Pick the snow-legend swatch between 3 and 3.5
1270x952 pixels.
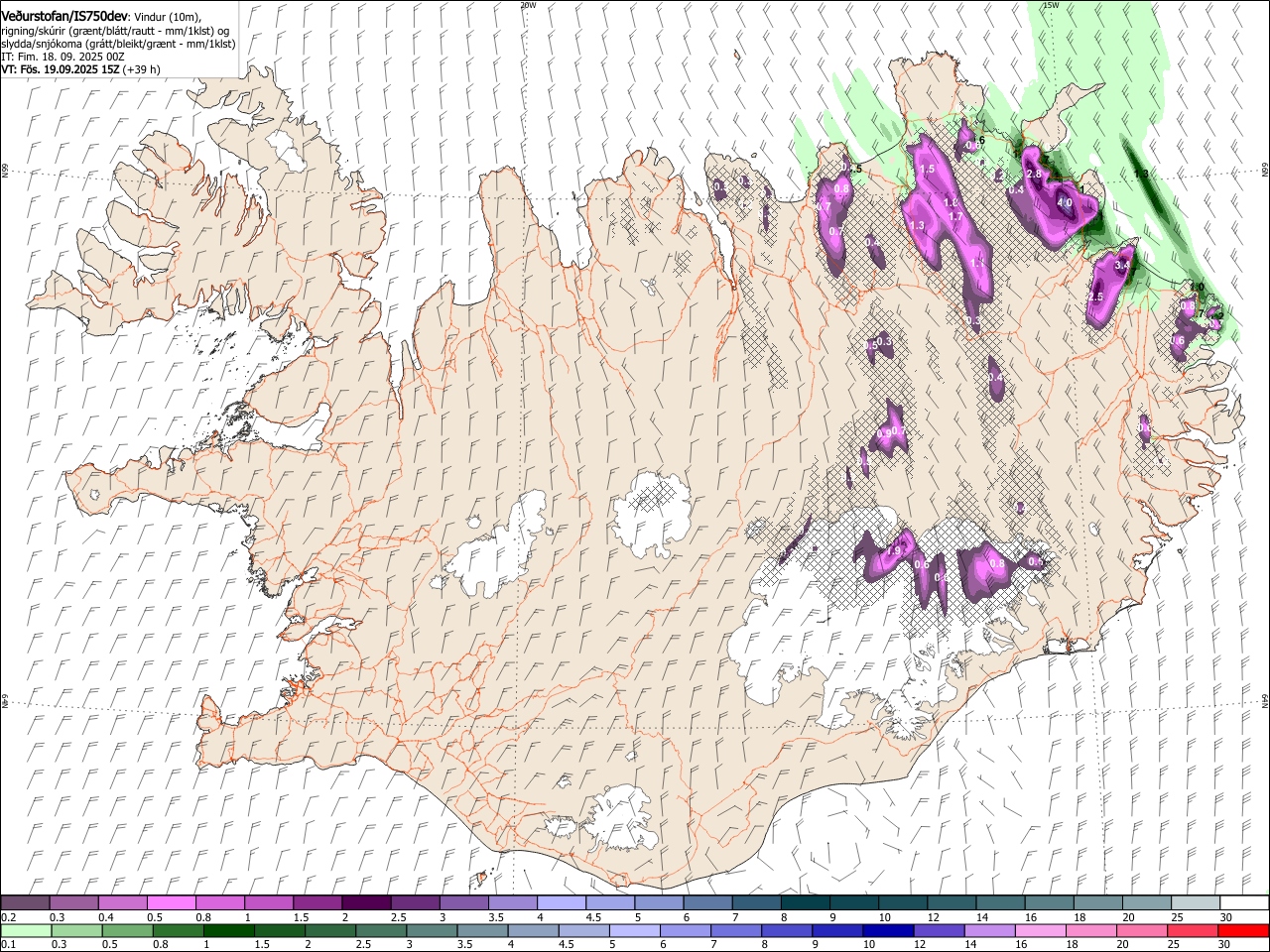pyautogui.click(x=463, y=903)
